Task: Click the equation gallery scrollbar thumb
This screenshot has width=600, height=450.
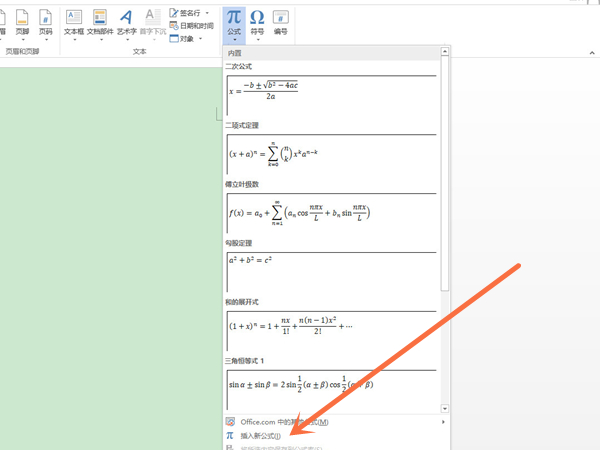Action: click(445, 173)
